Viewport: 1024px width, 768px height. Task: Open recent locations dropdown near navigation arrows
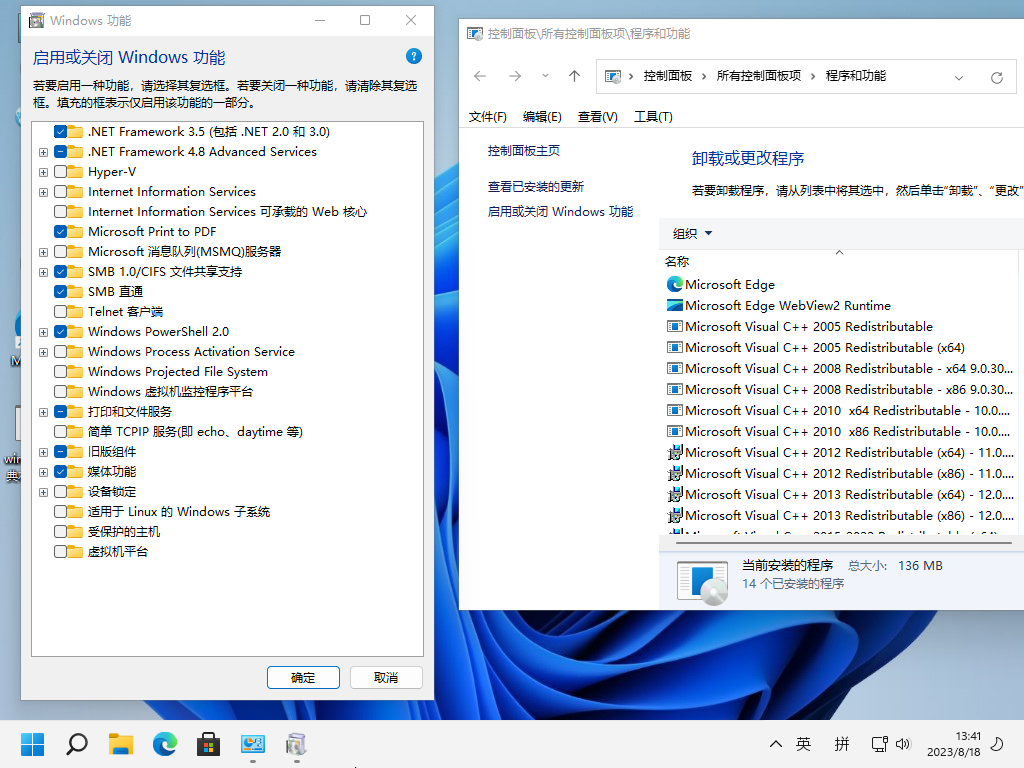pyautogui.click(x=545, y=76)
